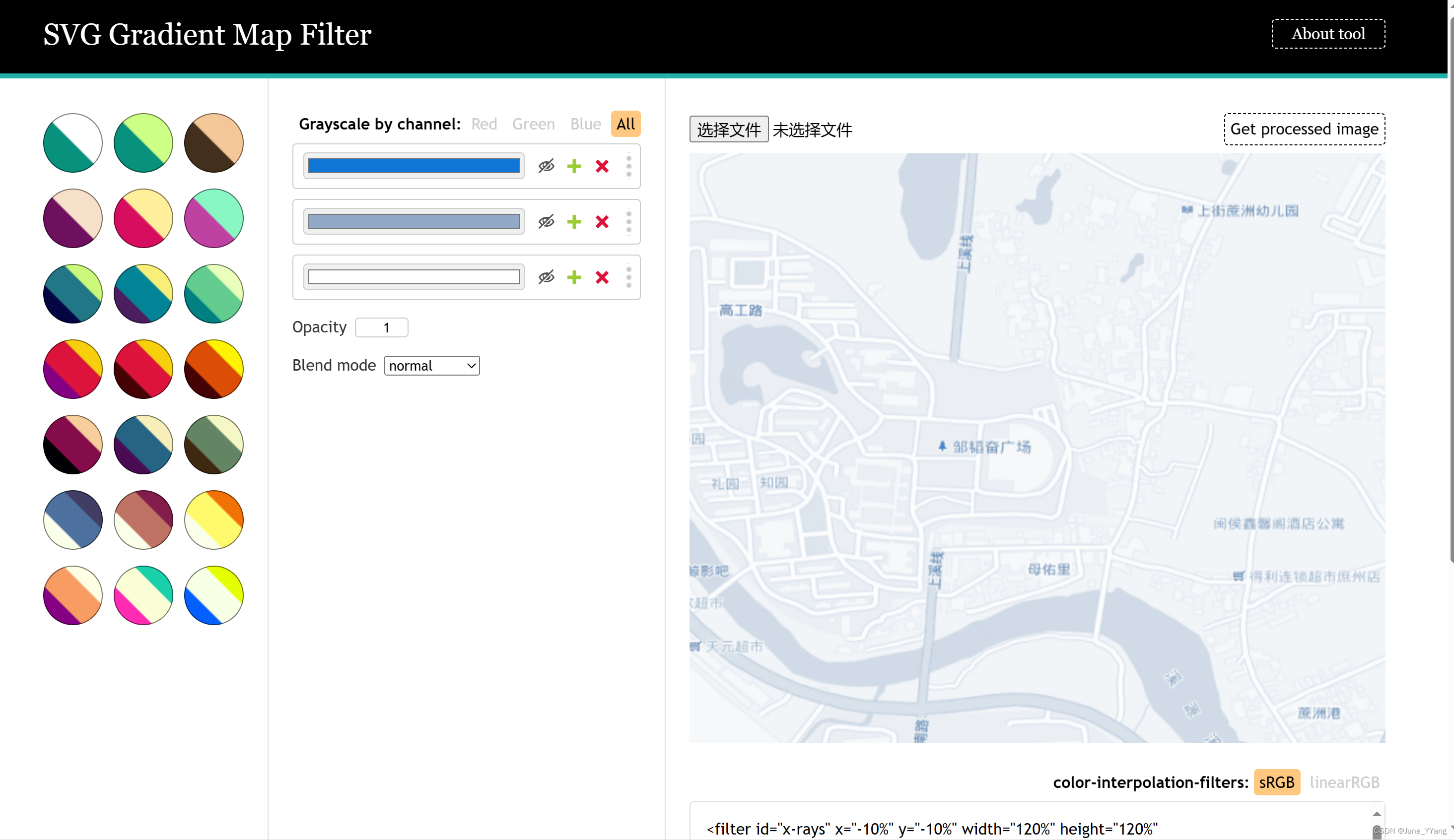Click the green plus on blue color row

click(x=573, y=167)
